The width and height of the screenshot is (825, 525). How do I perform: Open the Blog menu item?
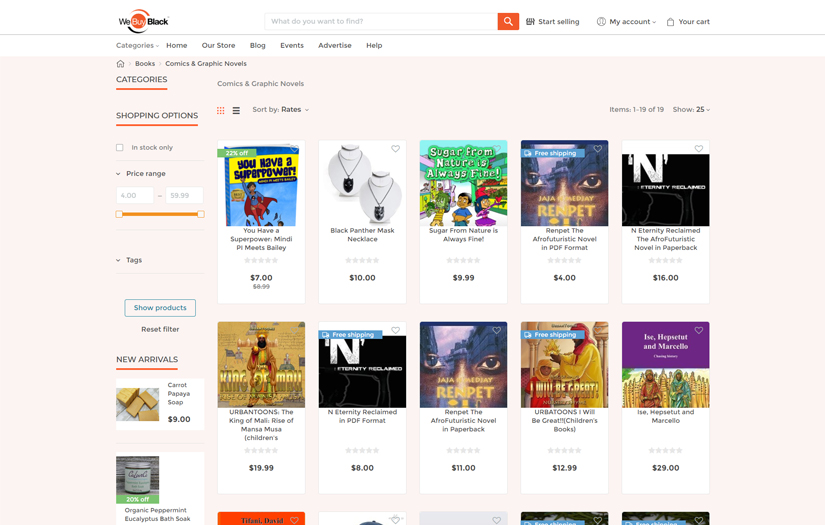pos(257,45)
